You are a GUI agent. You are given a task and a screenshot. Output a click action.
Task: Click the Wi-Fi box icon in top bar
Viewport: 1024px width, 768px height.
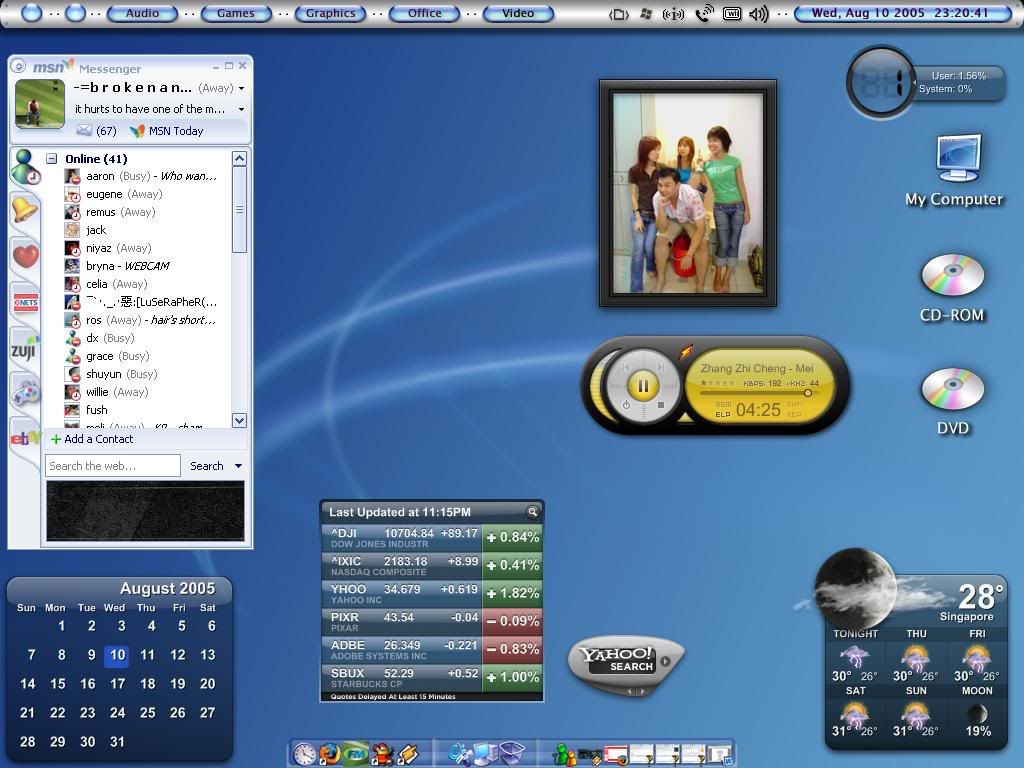(x=732, y=14)
